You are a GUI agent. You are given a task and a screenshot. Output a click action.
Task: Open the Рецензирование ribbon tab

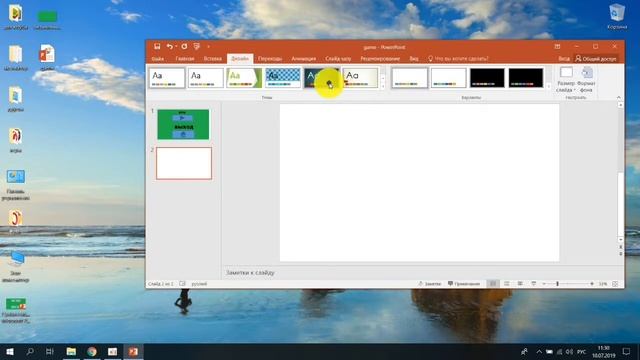click(380, 59)
